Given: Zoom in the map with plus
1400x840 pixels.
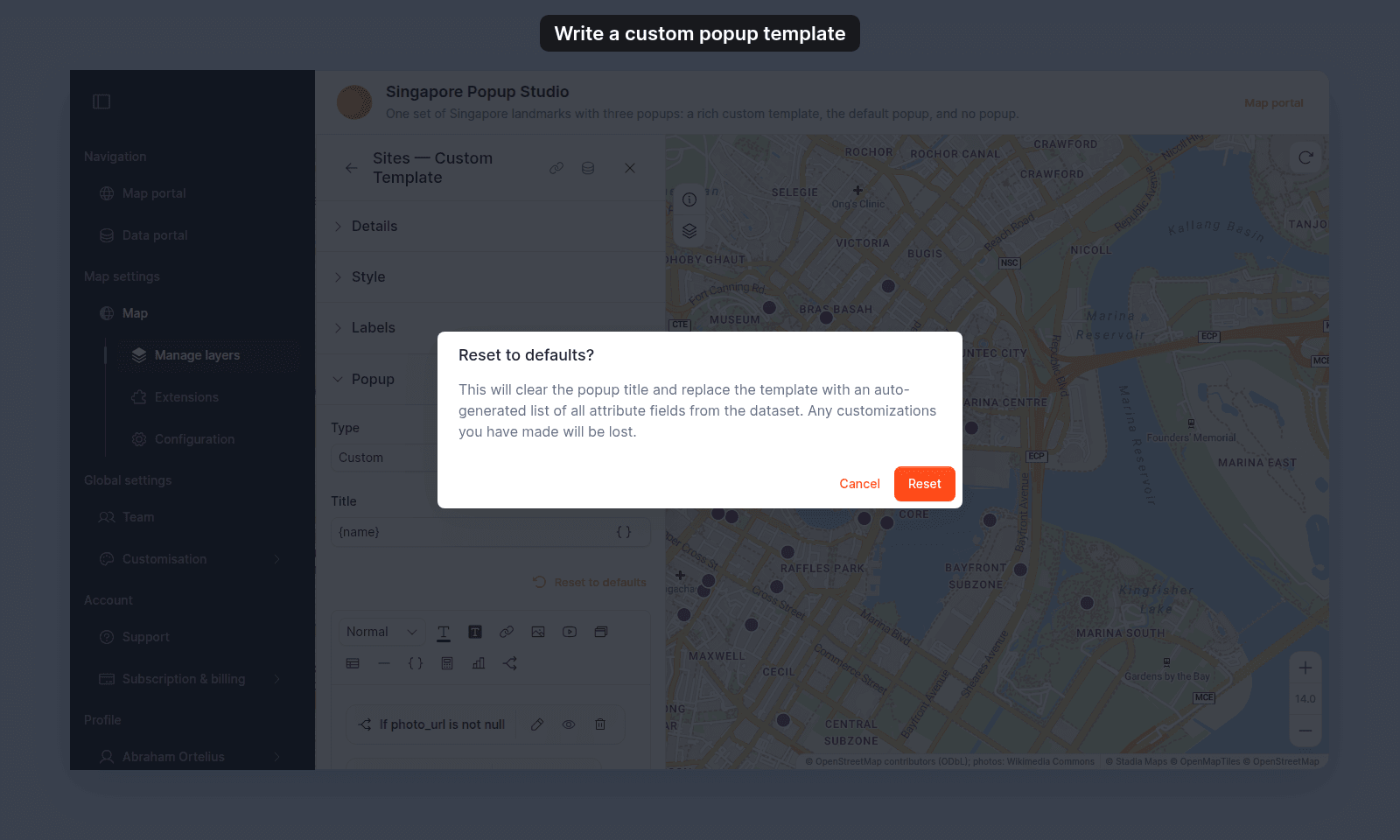Looking at the screenshot, I should pos(1305,668).
